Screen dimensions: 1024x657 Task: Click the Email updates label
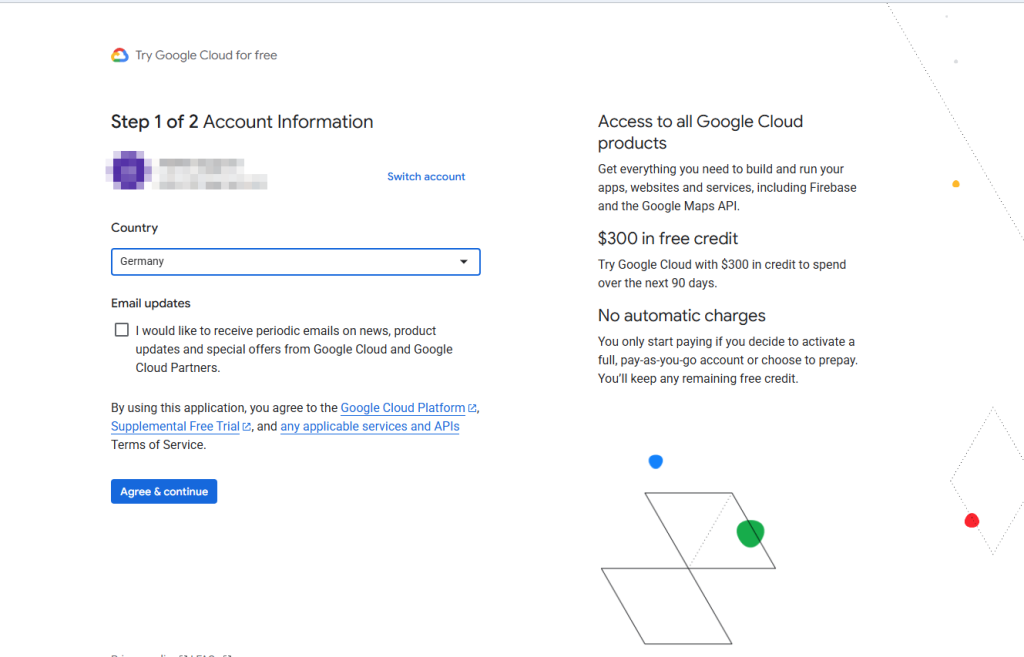[x=151, y=303]
